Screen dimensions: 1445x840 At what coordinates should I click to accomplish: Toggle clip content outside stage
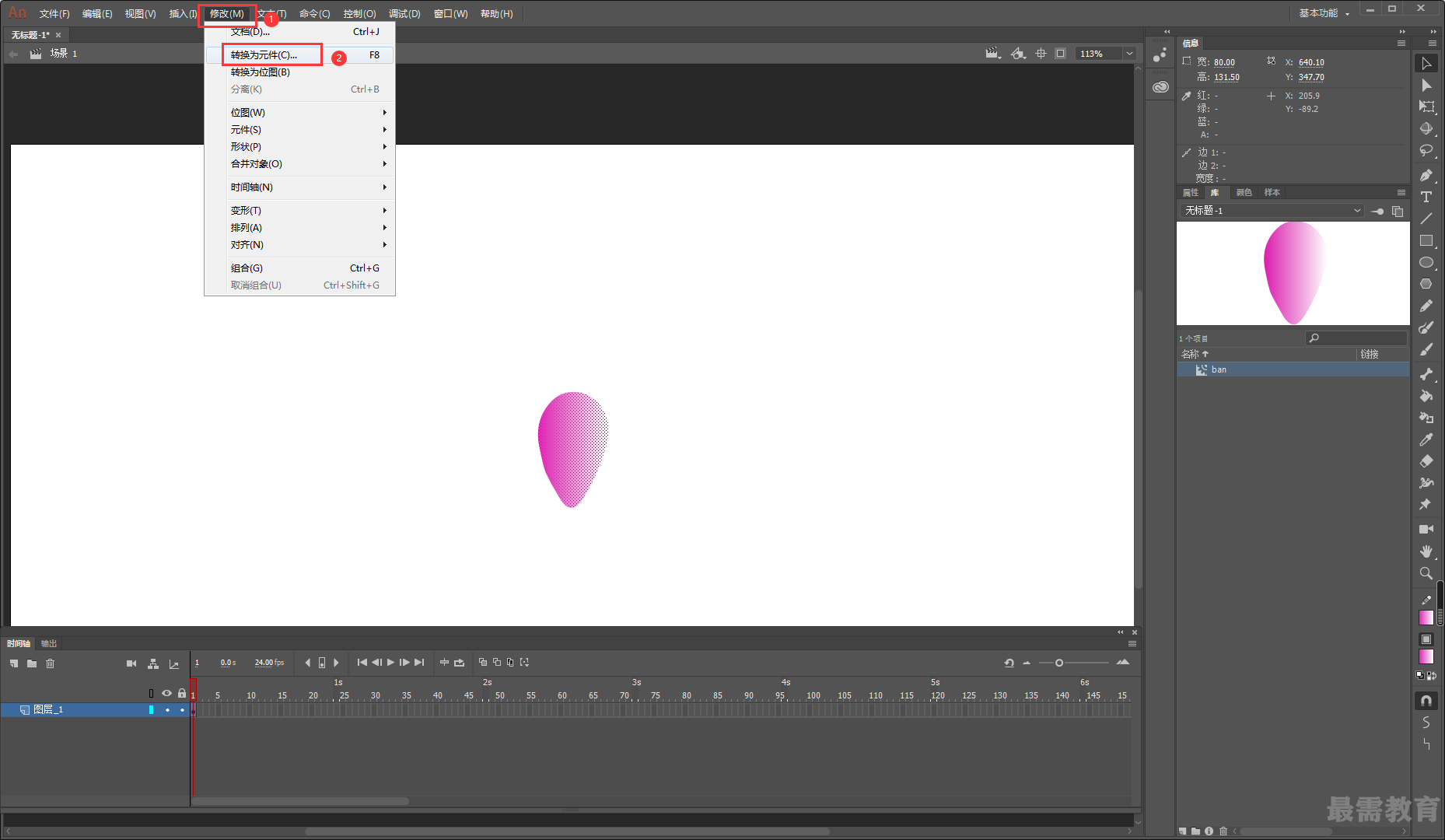pyautogui.click(x=1060, y=54)
